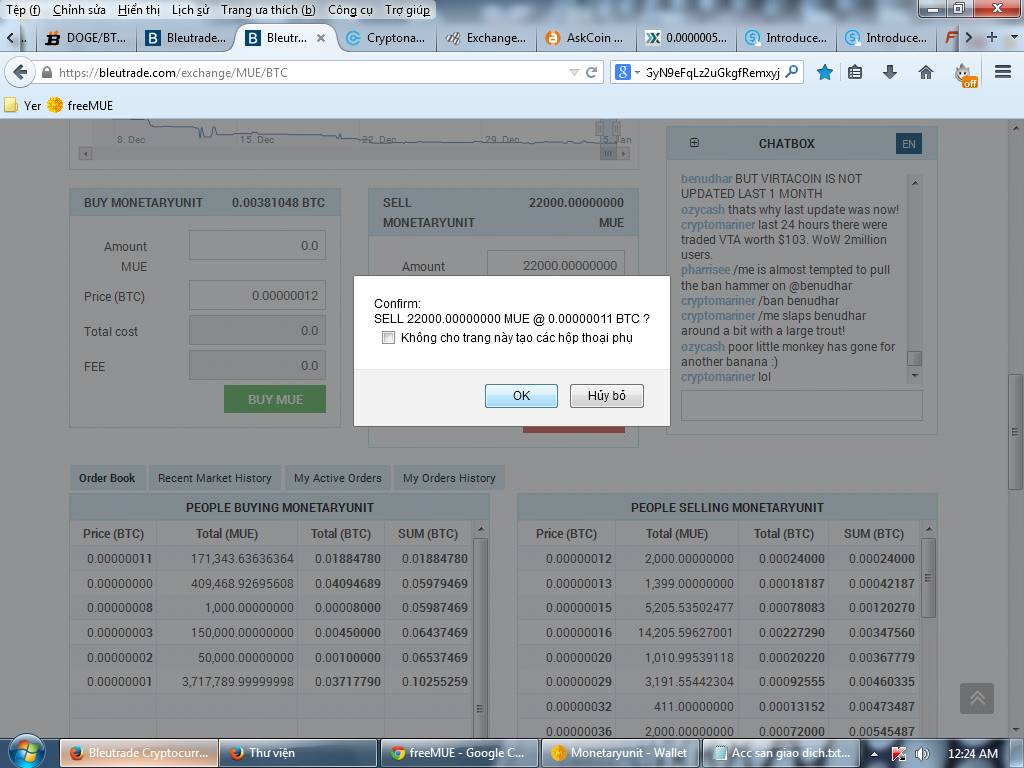Open the Yer bookmark folder
Screen dimensions: 1024x768
coord(23,105)
